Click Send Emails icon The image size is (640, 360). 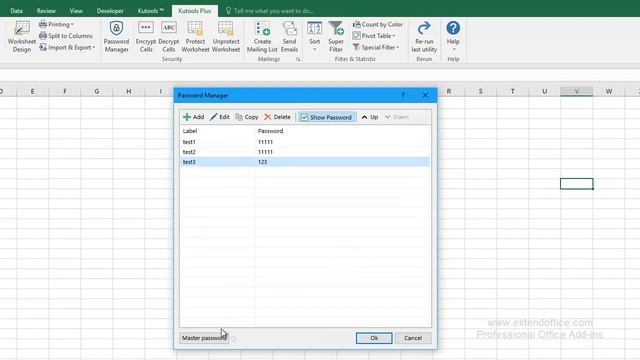(x=289, y=37)
